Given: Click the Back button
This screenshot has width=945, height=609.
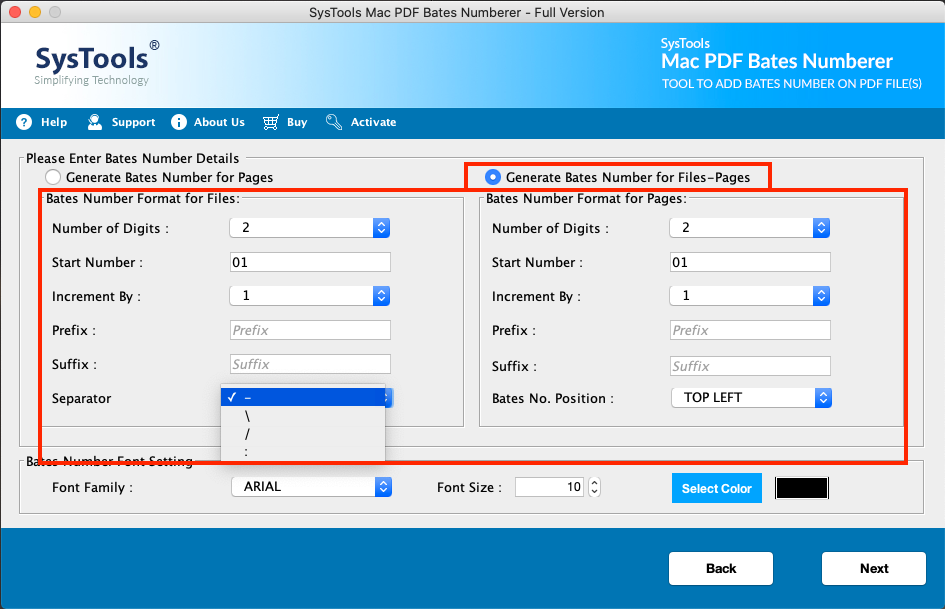Looking at the screenshot, I should point(721,569).
